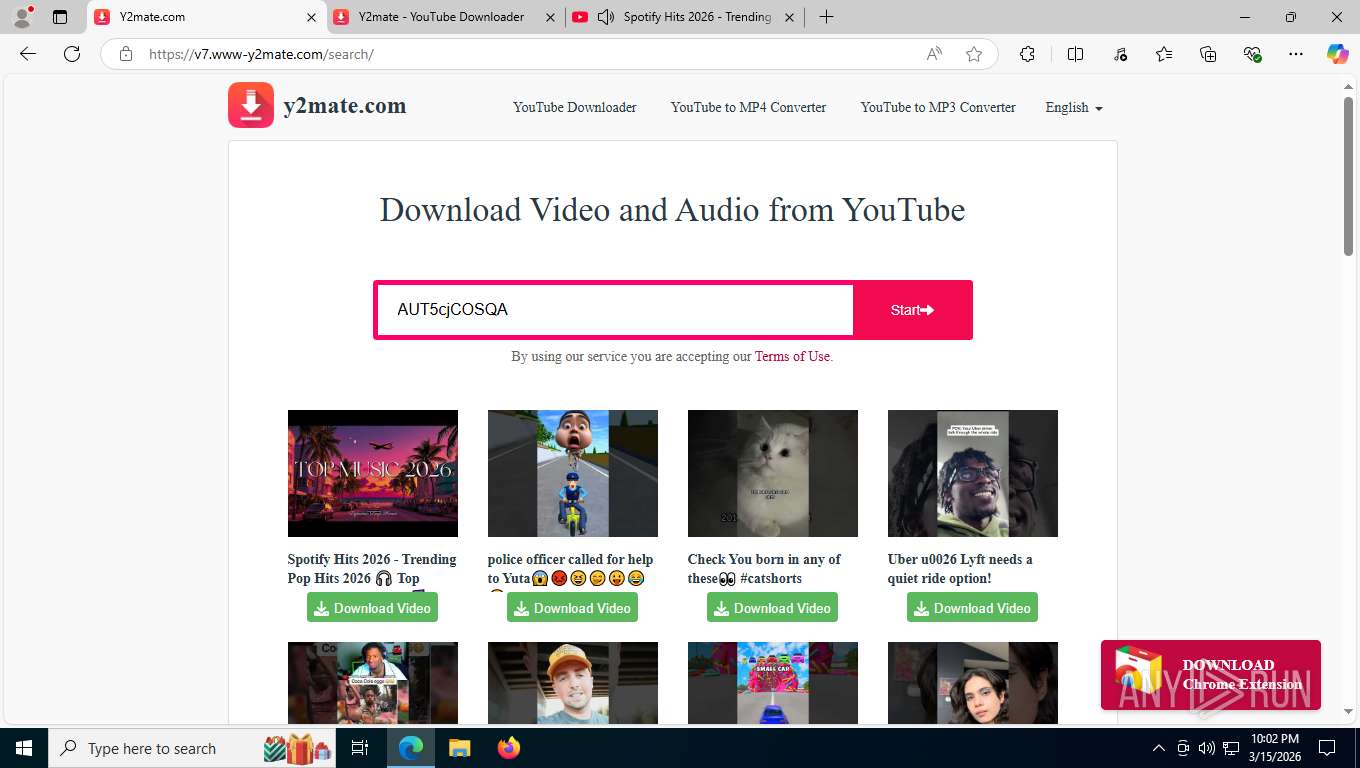1360x768 pixels.
Task: Open the notification center icon
Action: click(x=1327, y=748)
